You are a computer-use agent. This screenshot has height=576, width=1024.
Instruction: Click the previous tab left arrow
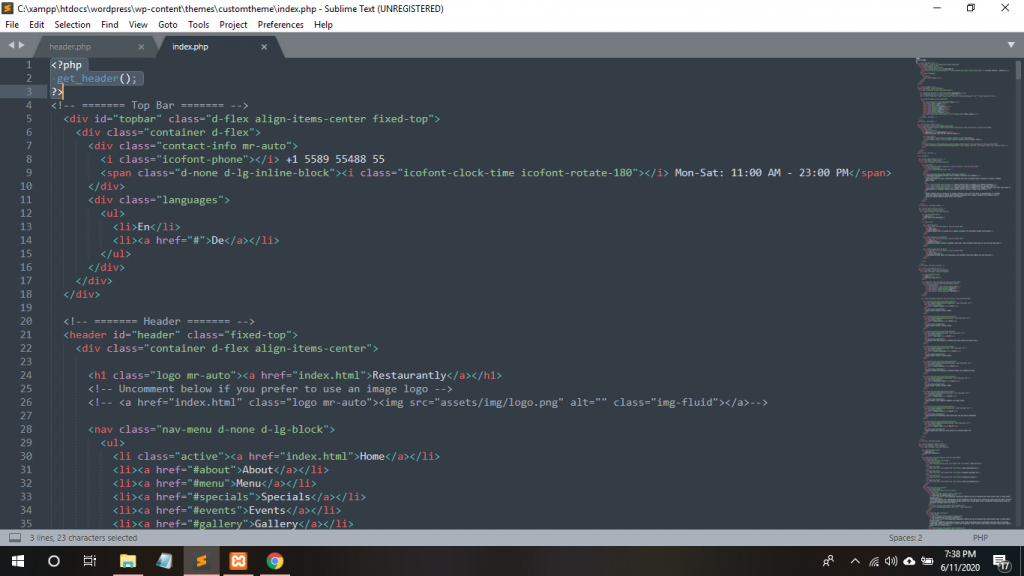coord(11,45)
